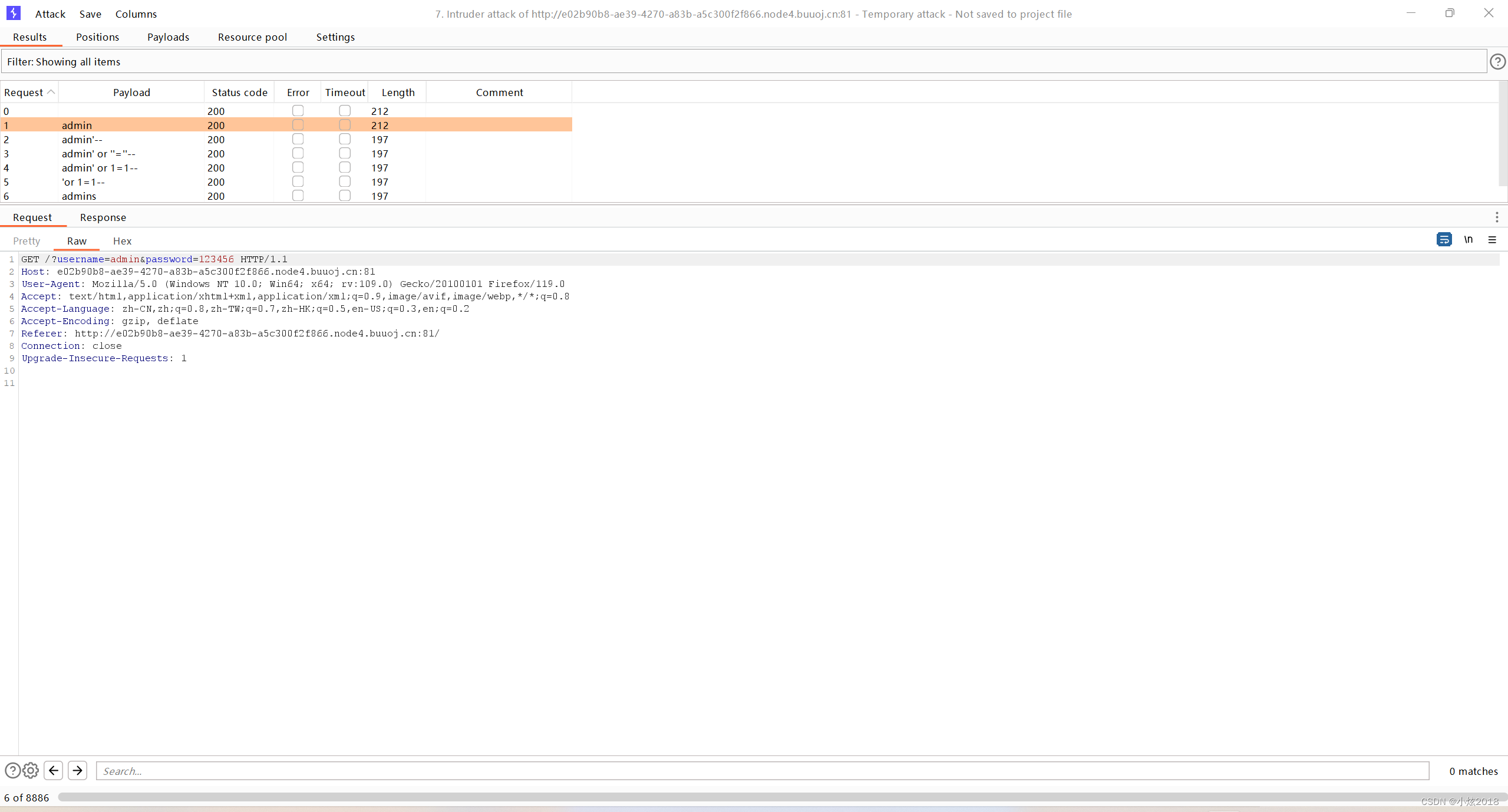Open the message editor hamburger menu icon
1508x812 pixels.
[1492, 240]
